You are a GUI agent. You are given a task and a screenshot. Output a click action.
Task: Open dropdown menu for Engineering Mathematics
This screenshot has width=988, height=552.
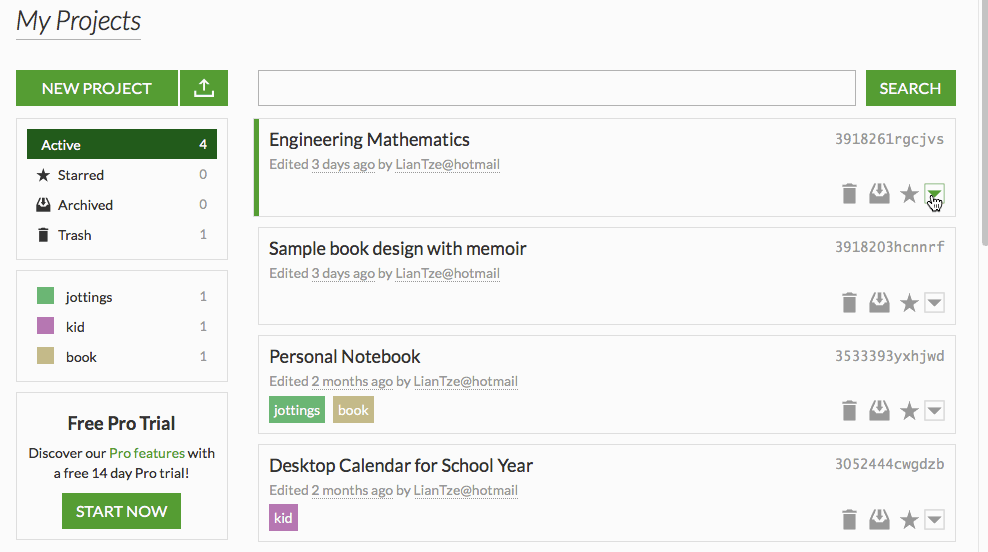(x=935, y=194)
